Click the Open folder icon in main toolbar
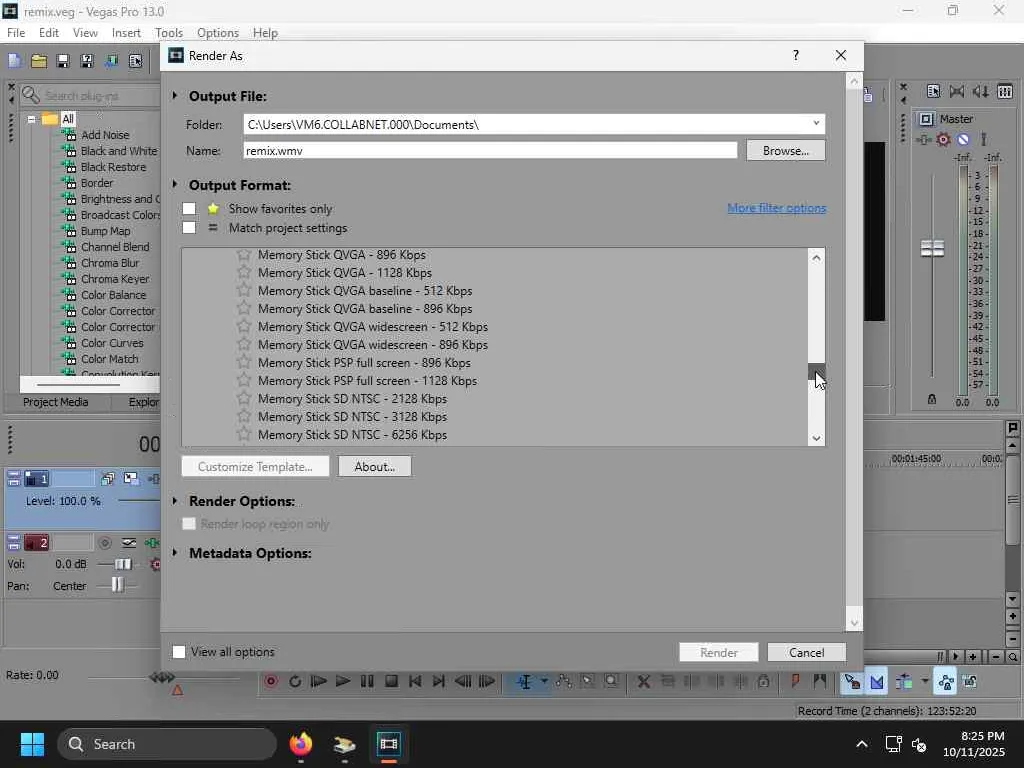This screenshot has width=1024, height=768. pyautogui.click(x=39, y=61)
